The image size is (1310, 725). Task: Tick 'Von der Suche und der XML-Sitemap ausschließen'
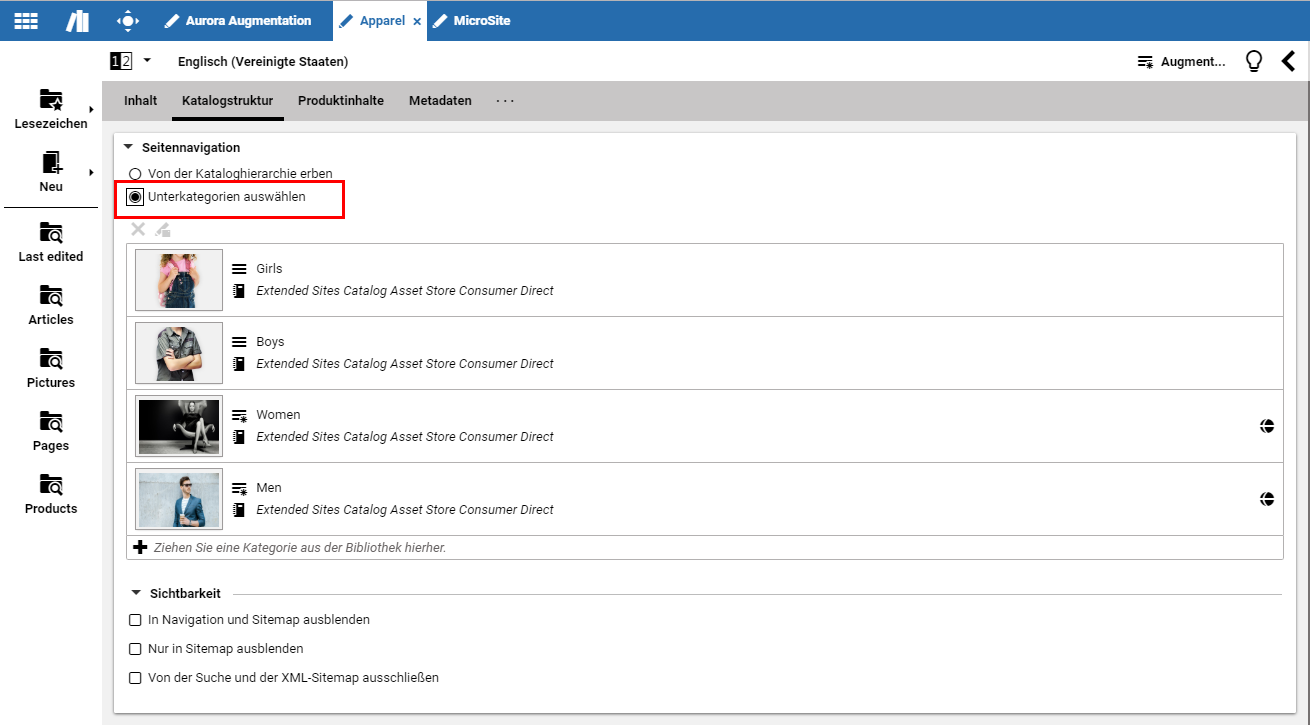(x=135, y=678)
